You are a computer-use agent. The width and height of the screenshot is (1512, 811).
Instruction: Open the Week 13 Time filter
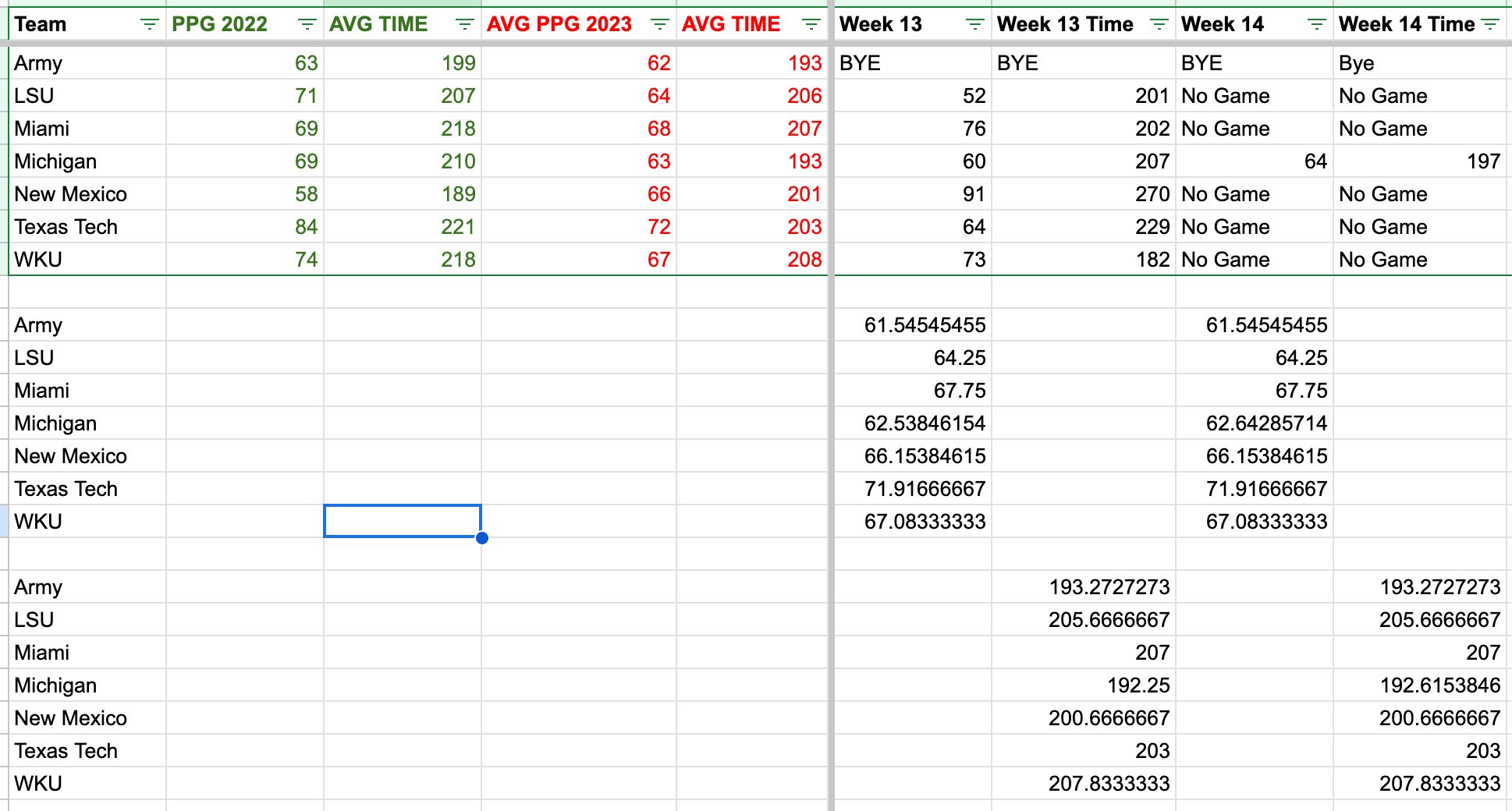click(x=1159, y=25)
